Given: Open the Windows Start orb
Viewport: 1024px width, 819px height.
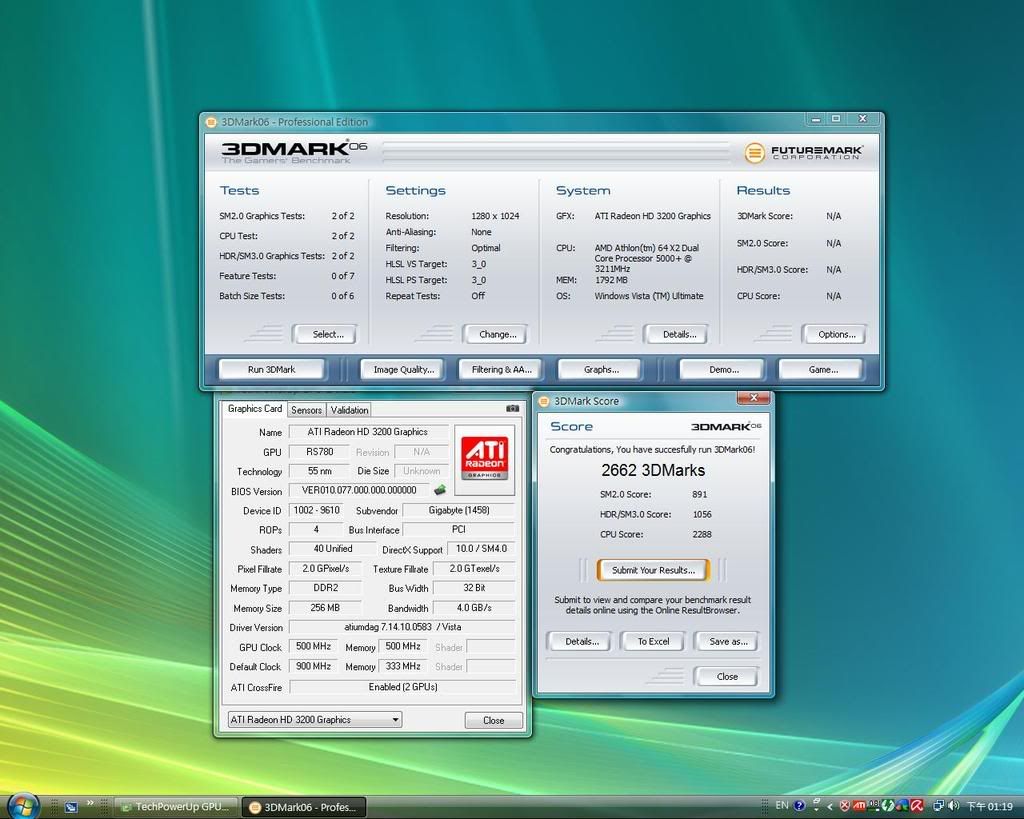Looking at the screenshot, I should click(23, 805).
